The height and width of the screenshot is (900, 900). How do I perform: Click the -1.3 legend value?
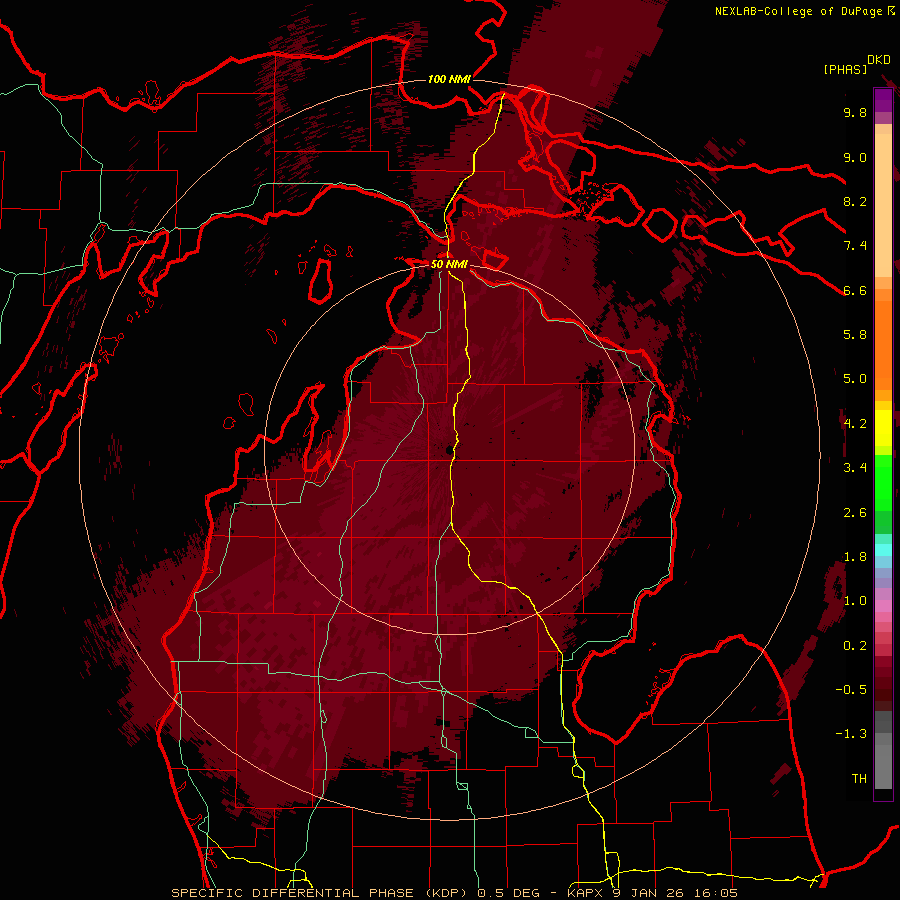851,734
